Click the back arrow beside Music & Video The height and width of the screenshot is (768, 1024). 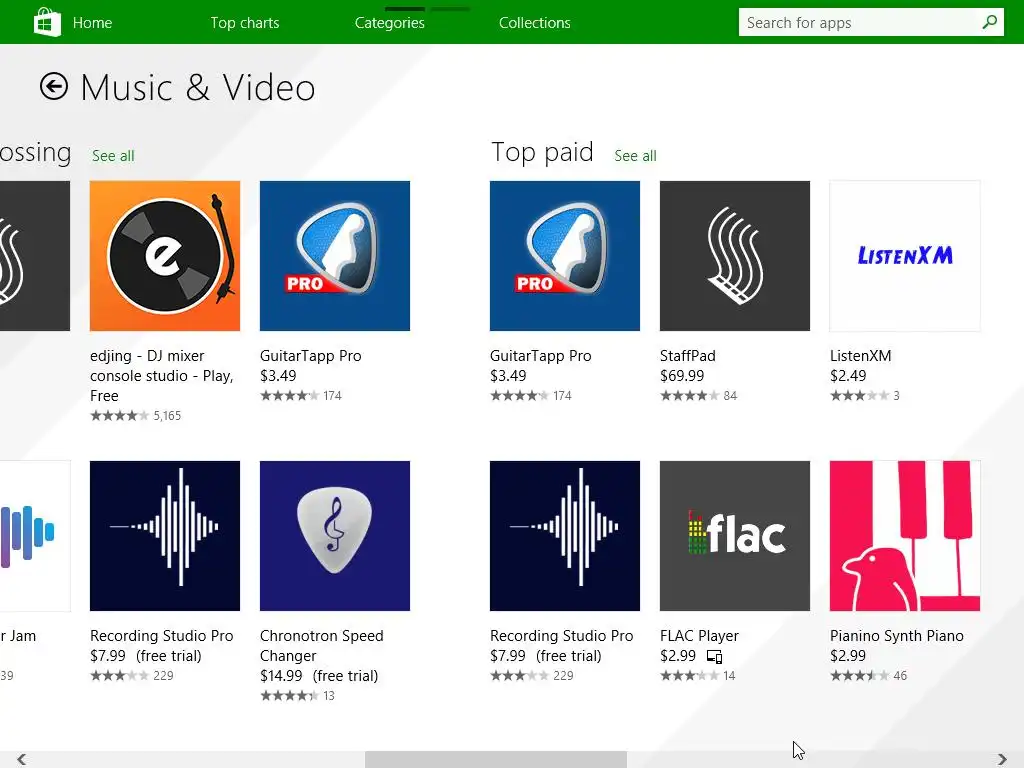coord(53,87)
